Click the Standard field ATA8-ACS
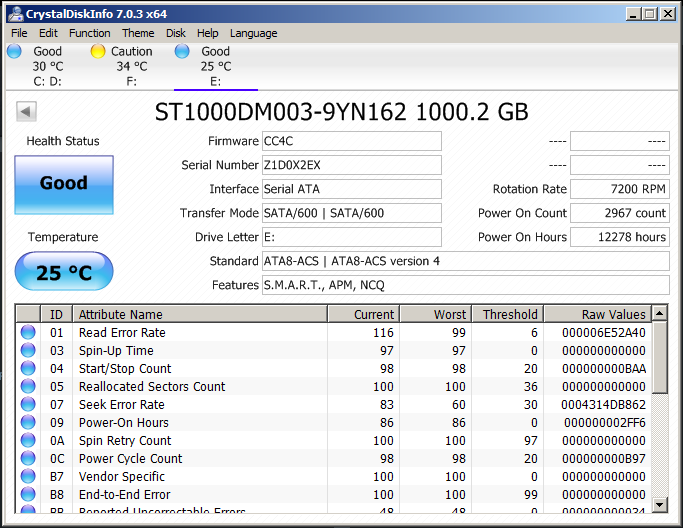Viewport: 683px width, 528px height. [466, 261]
